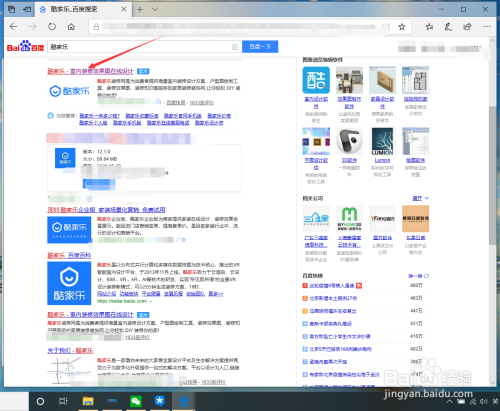The width and height of the screenshot is (500, 411).
Task: Open 深圳 酷家乐企业版 result link
Action: click(x=106, y=210)
